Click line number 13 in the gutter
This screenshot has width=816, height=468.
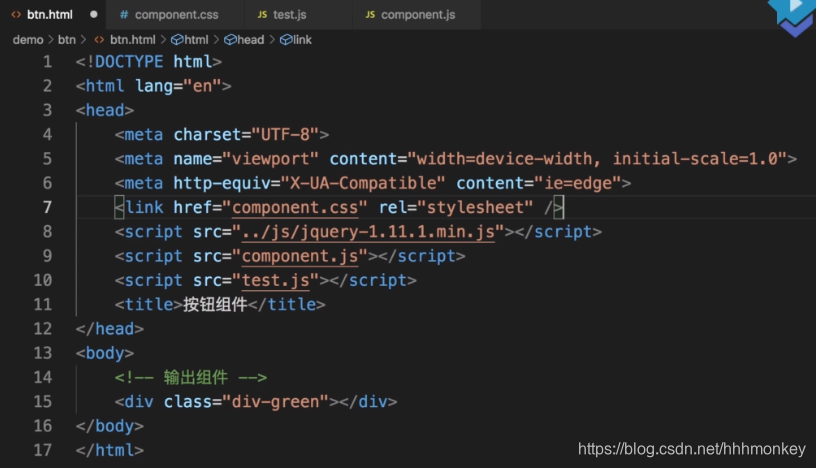[43, 353]
